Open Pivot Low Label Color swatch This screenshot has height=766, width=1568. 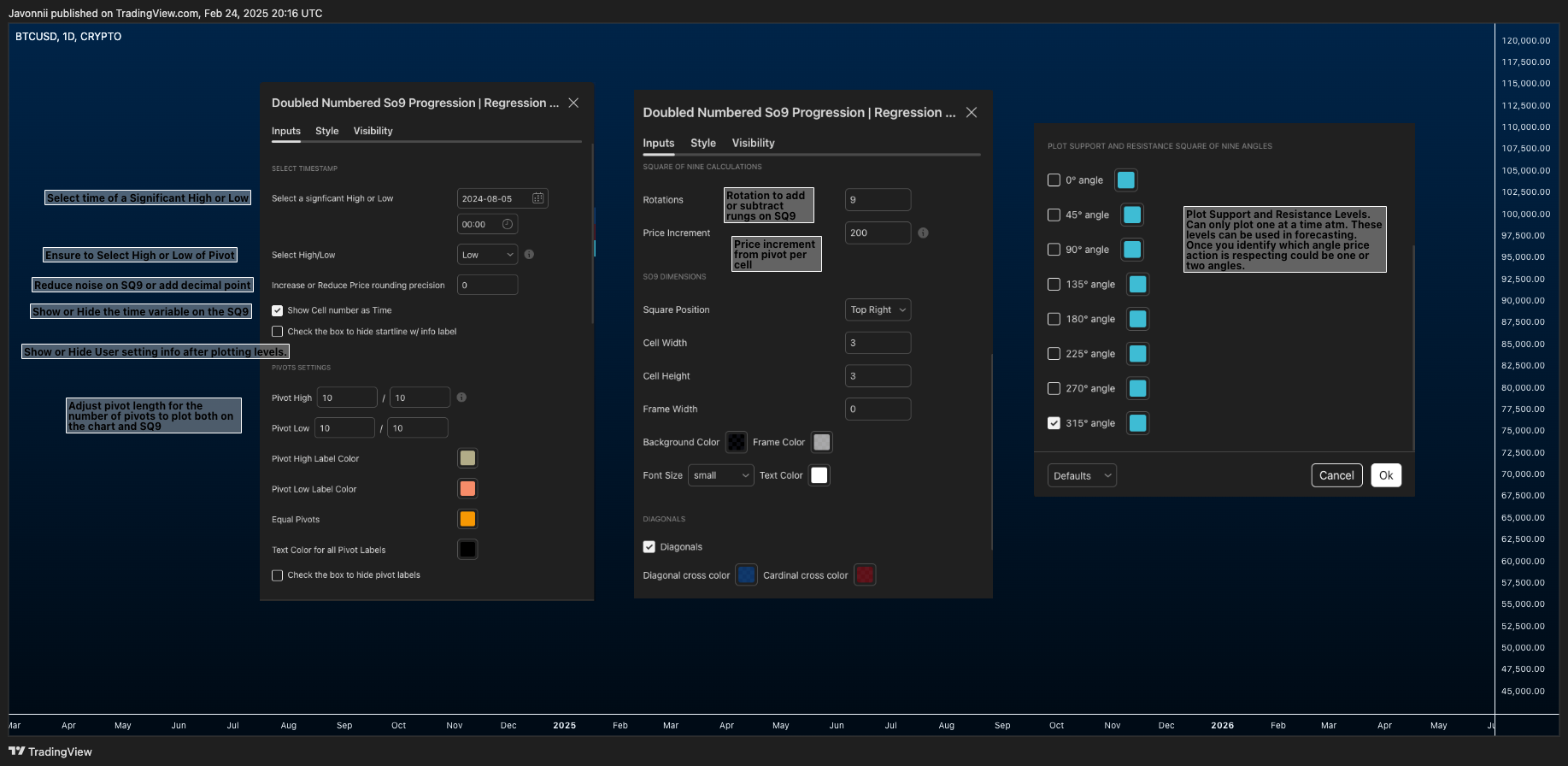[467, 489]
